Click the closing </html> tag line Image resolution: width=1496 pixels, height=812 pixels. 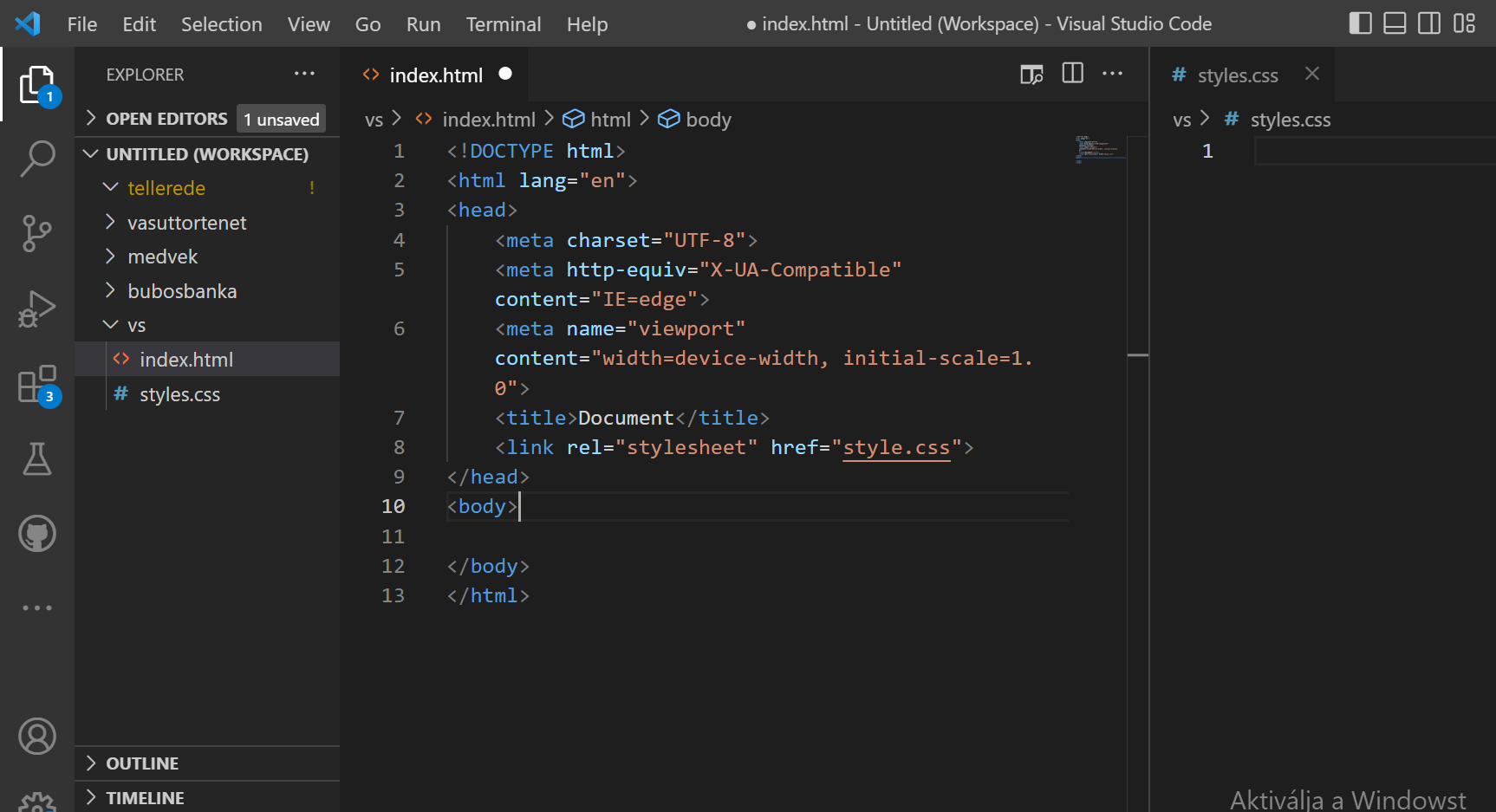(x=488, y=595)
